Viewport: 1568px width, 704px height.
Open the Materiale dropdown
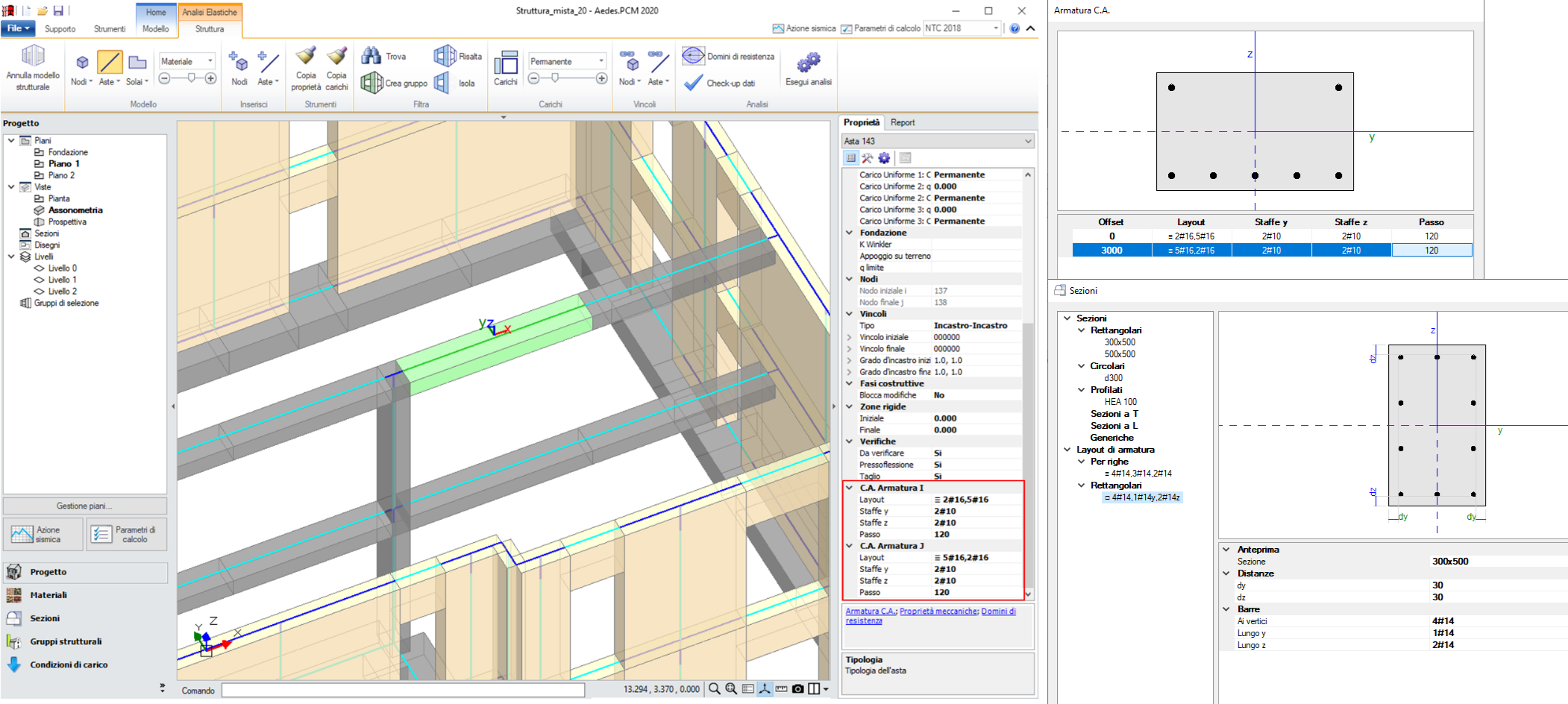(188, 61)
